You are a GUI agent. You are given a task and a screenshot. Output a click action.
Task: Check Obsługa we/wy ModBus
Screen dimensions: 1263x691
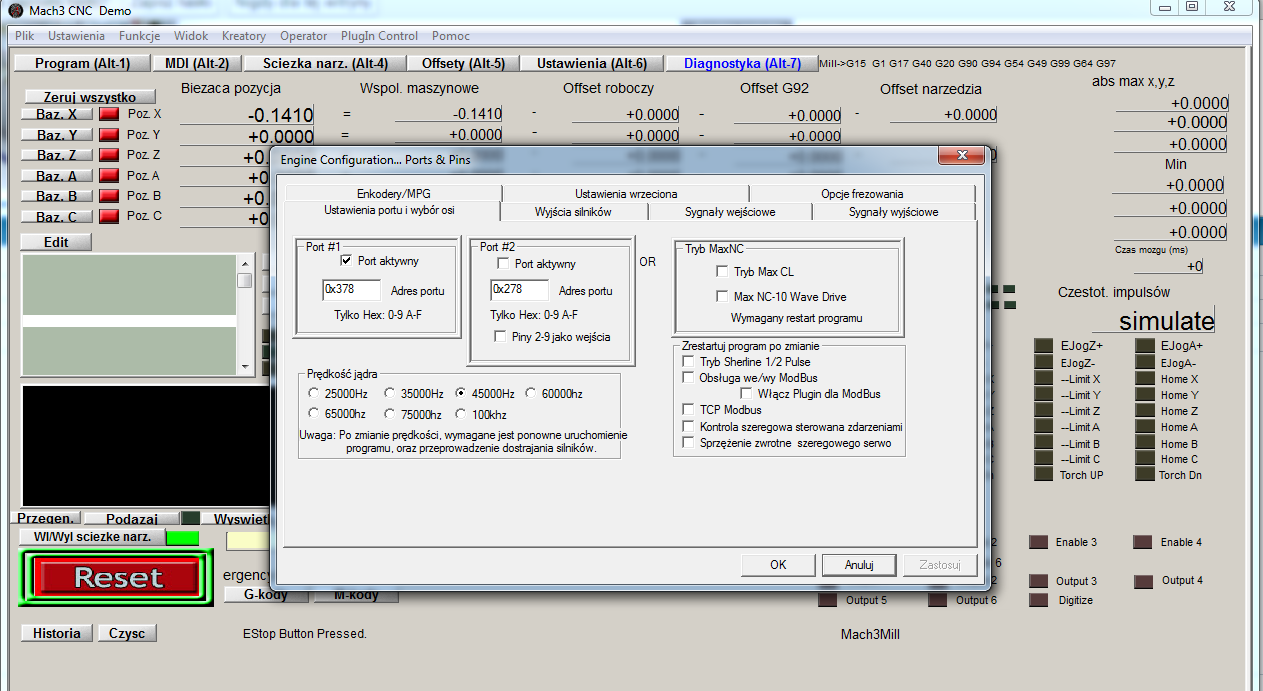coord(688,378)
